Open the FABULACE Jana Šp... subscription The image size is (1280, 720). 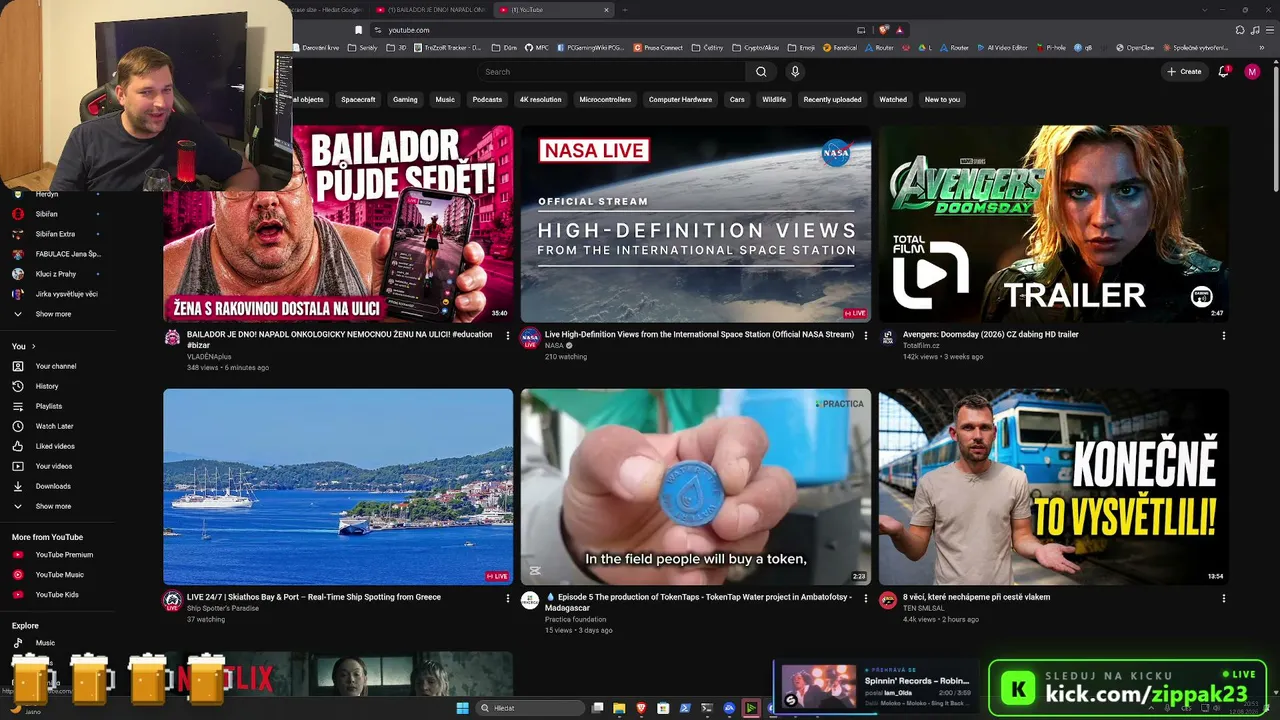[68, 254]
